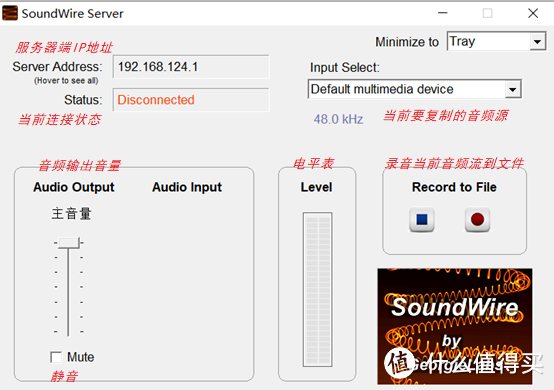Viewport: 554px width, 390px height.
Task: Click the SoundWire Server window title
Action: click(72, 13)
